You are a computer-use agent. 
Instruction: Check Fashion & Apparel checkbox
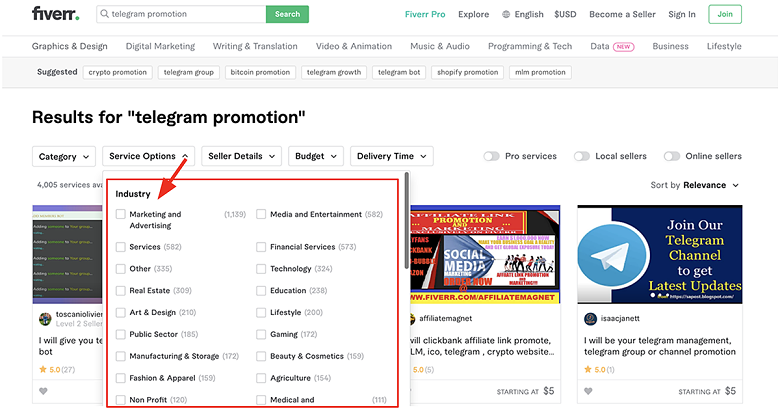pyautogui.click(x=120, y=378)
